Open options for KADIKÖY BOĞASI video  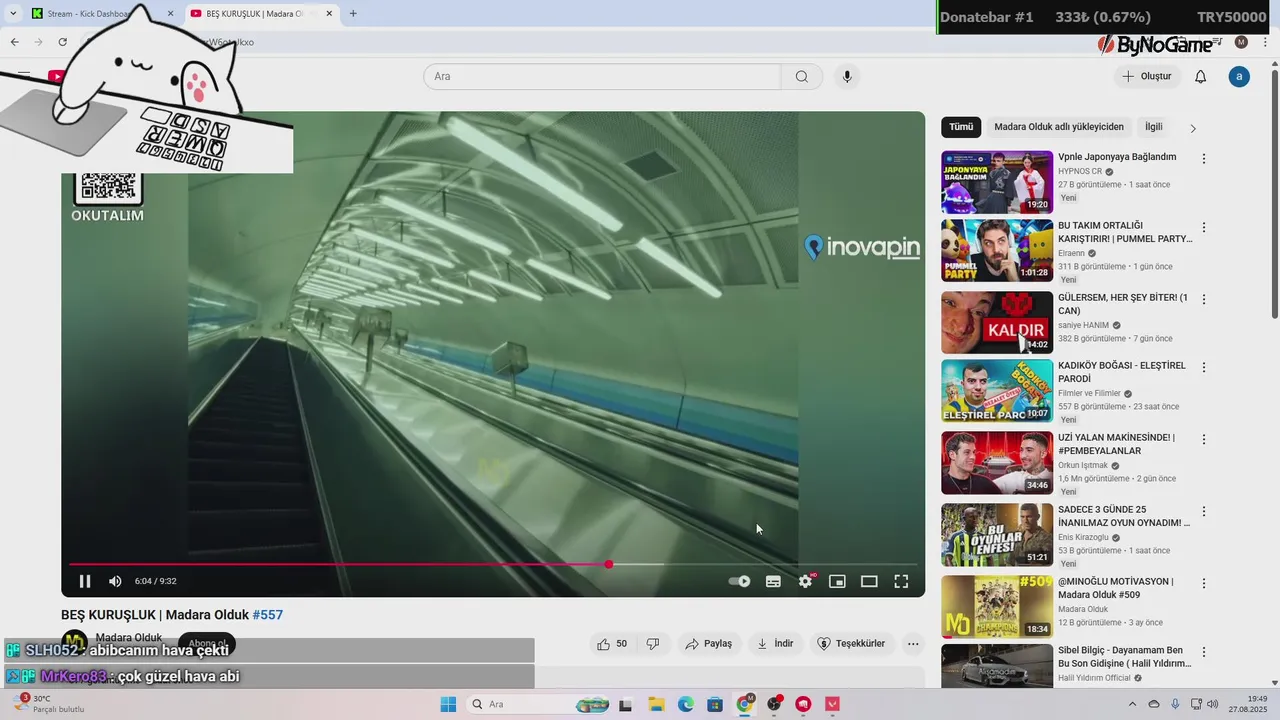(x=1204, y=367)
